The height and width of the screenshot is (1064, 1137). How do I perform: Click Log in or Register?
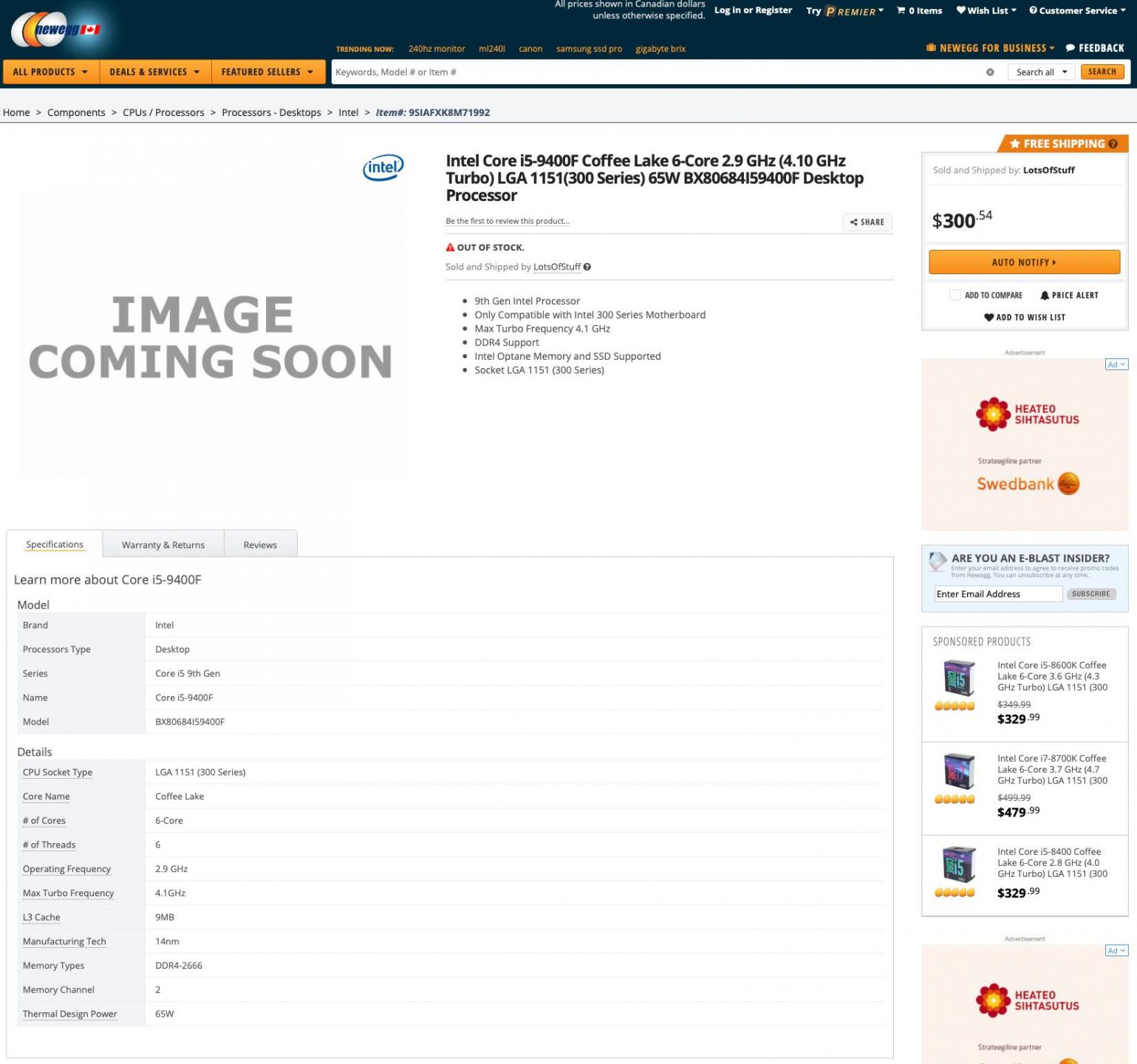(753, 10)
